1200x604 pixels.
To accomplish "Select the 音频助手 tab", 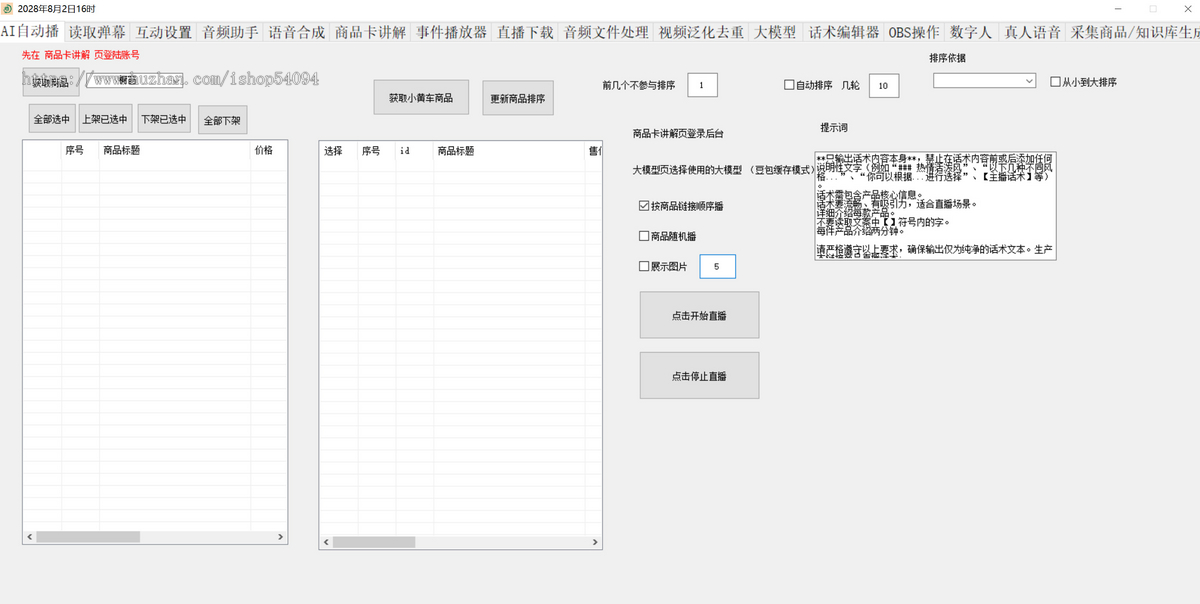I will (230, 32).
